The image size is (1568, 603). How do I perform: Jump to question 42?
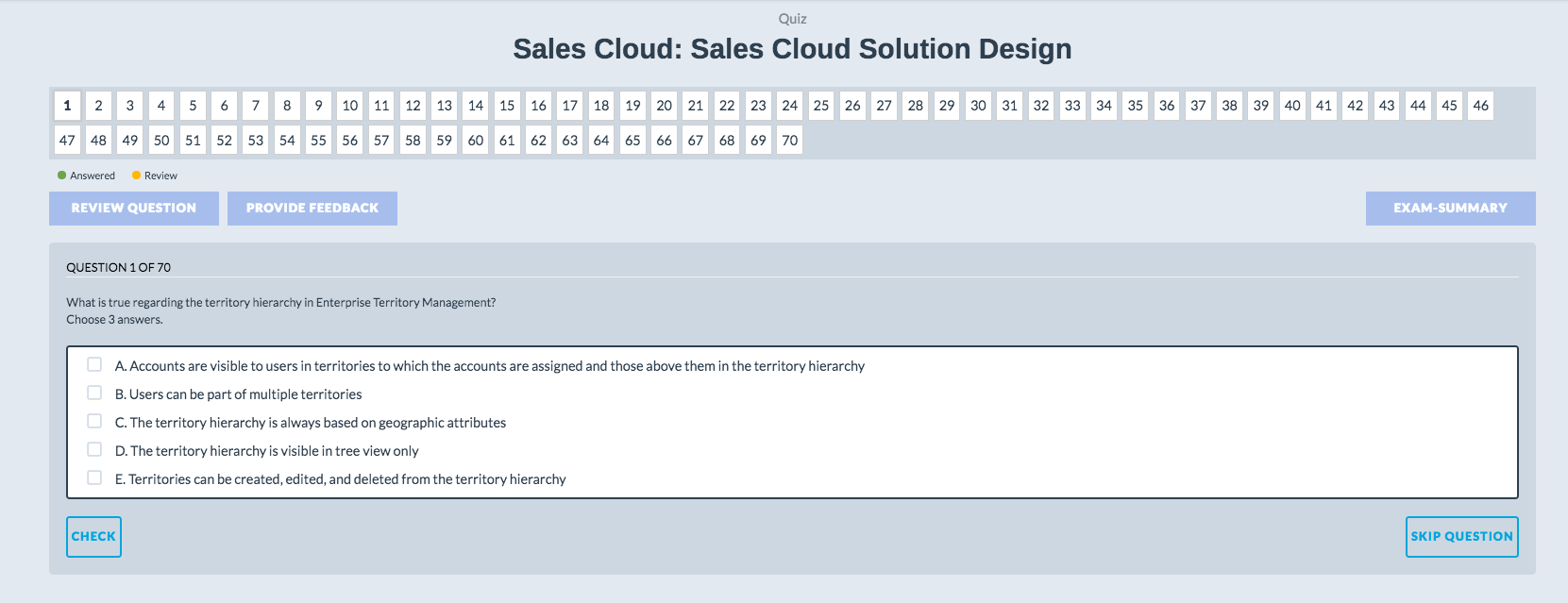point(1356,106)
